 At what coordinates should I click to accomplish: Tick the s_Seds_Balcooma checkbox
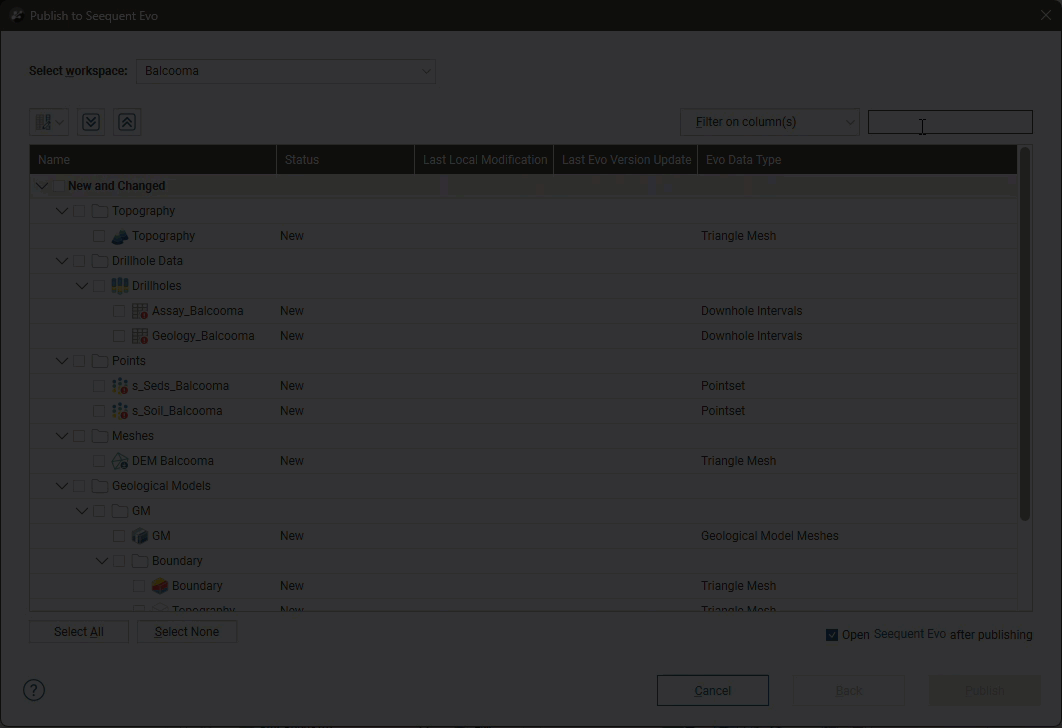(99, 386)
